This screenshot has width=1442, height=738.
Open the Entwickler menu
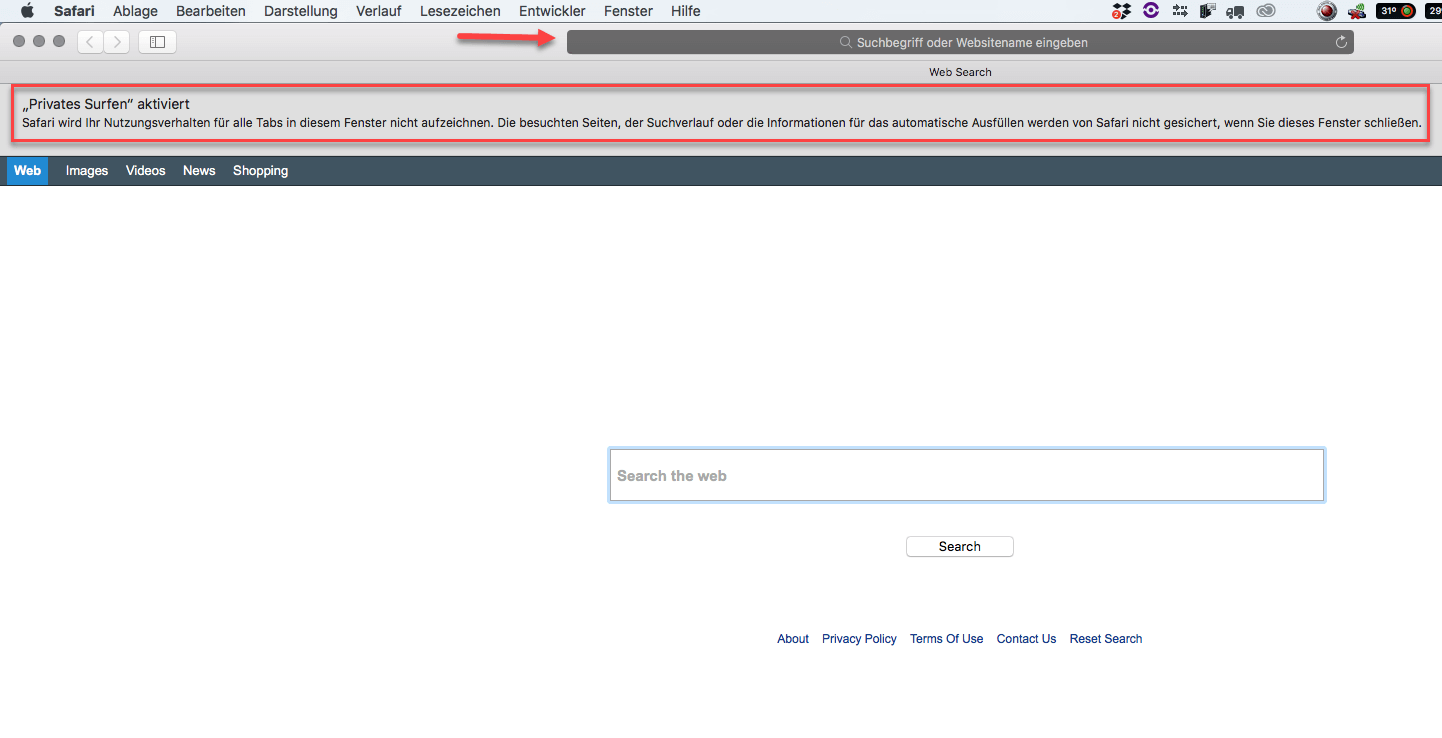click(552, 11)
